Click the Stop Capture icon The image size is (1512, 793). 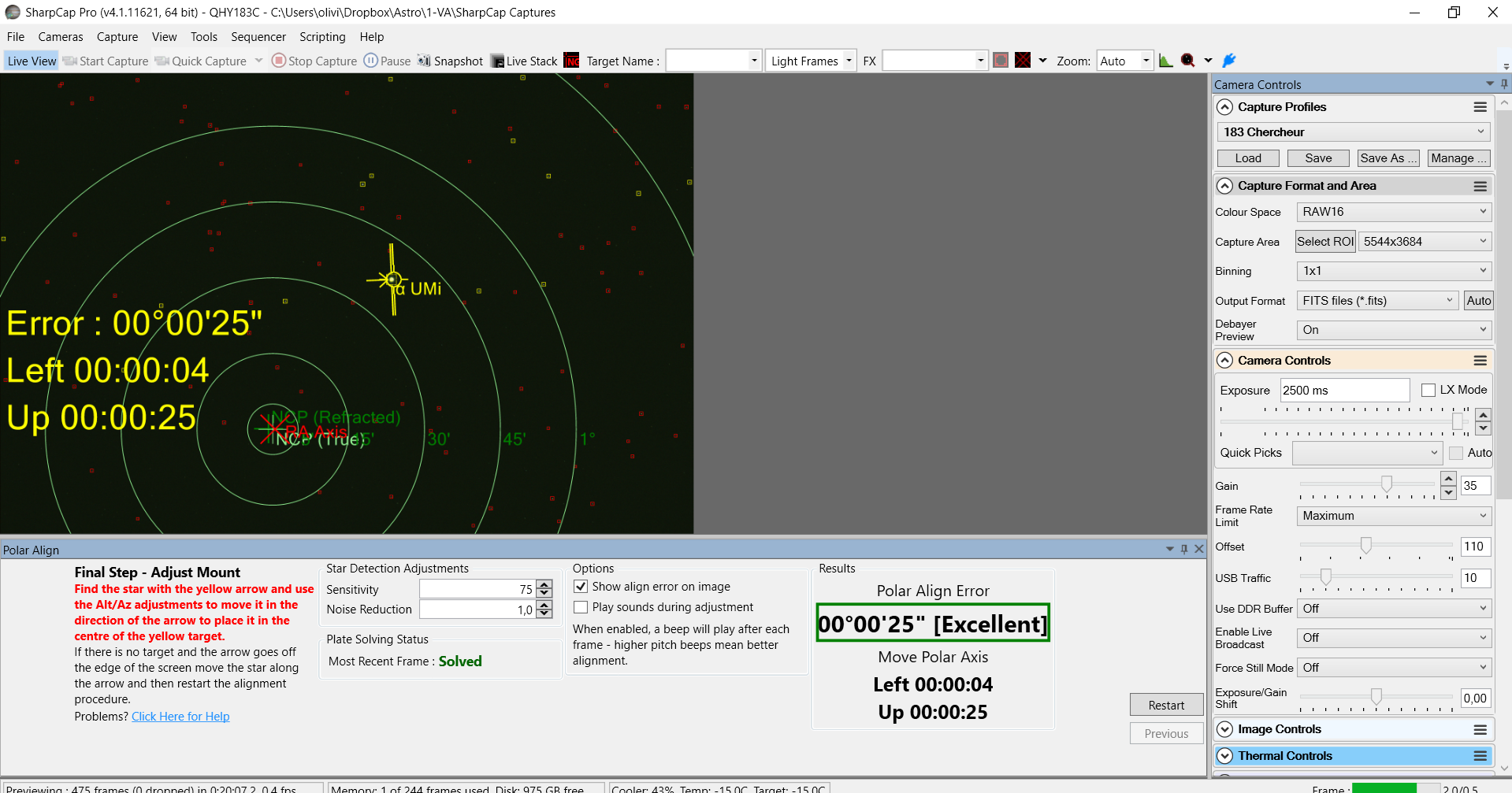tap(279, 61)
